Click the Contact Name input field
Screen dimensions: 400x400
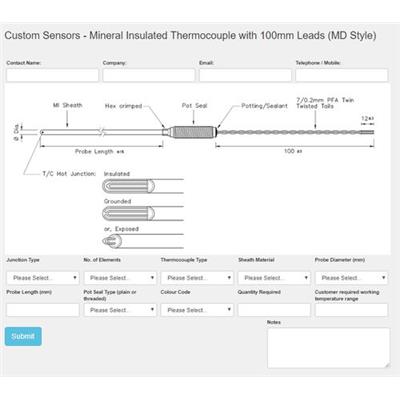click(52, 75)
